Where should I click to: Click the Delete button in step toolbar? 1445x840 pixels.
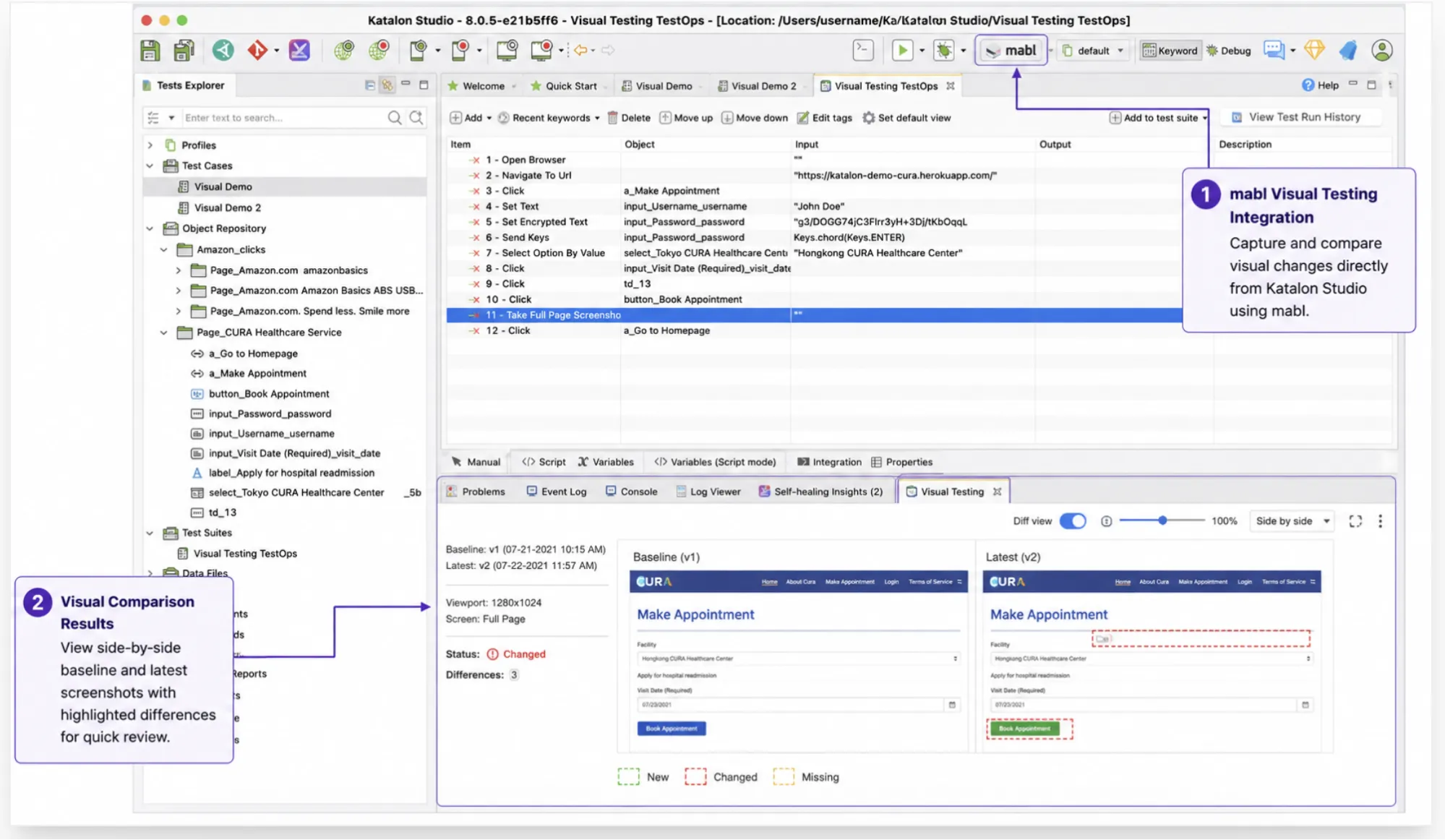[628, 118]
